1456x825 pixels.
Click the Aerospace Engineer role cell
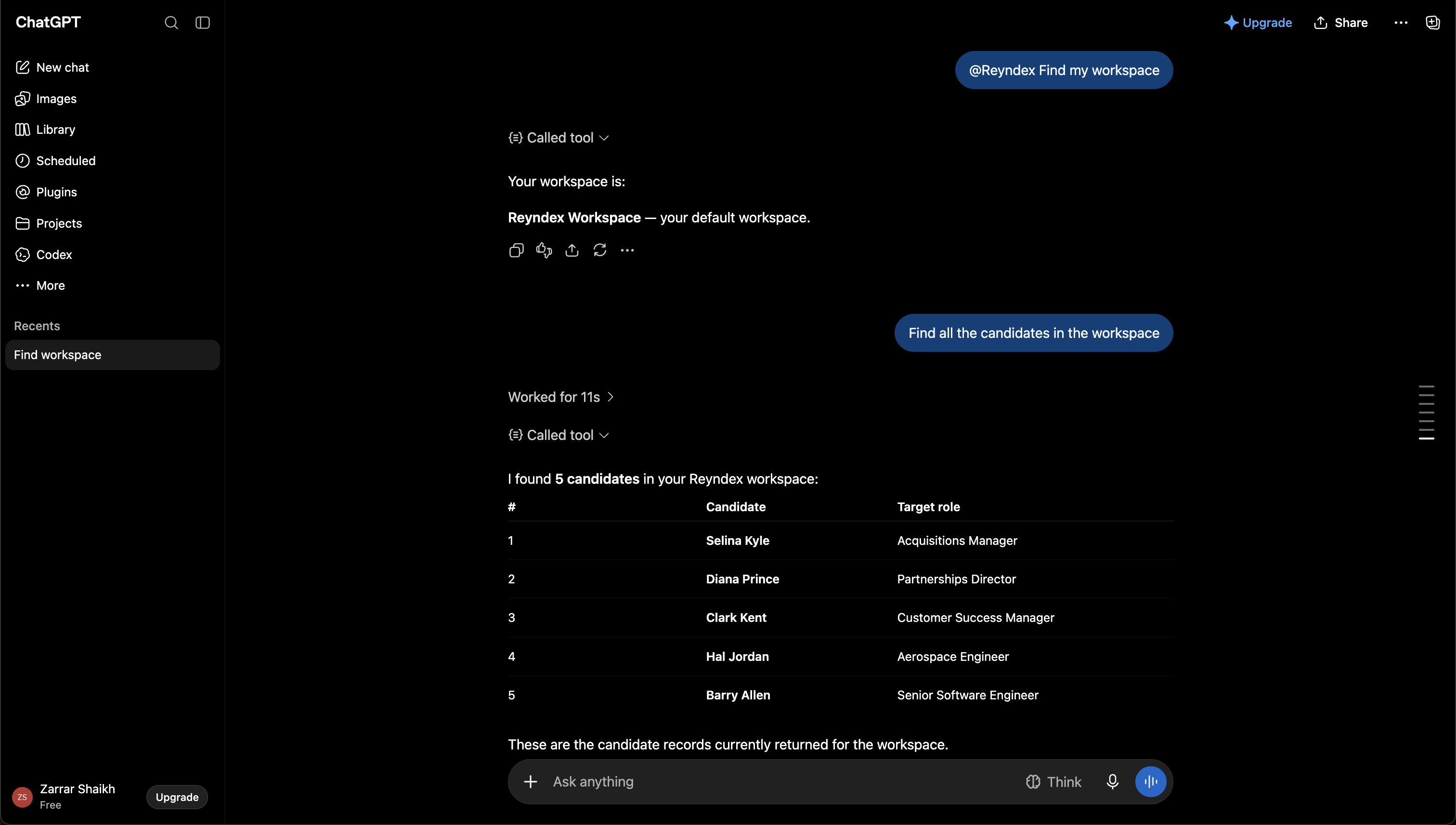tap(953, 657)
